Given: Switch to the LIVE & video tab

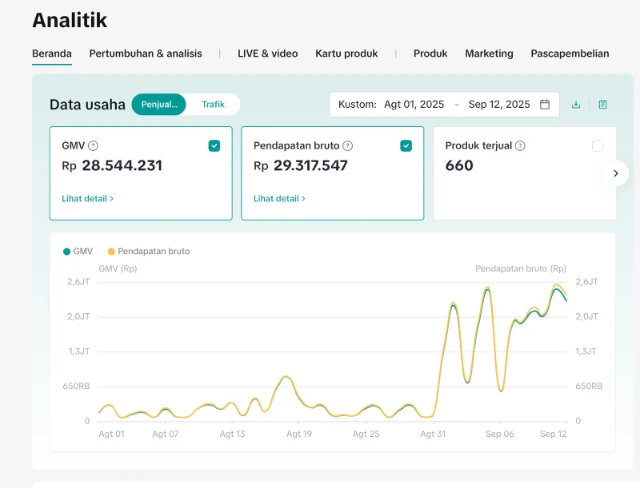Looking at the screenshot, I should (x=267, y=53).
